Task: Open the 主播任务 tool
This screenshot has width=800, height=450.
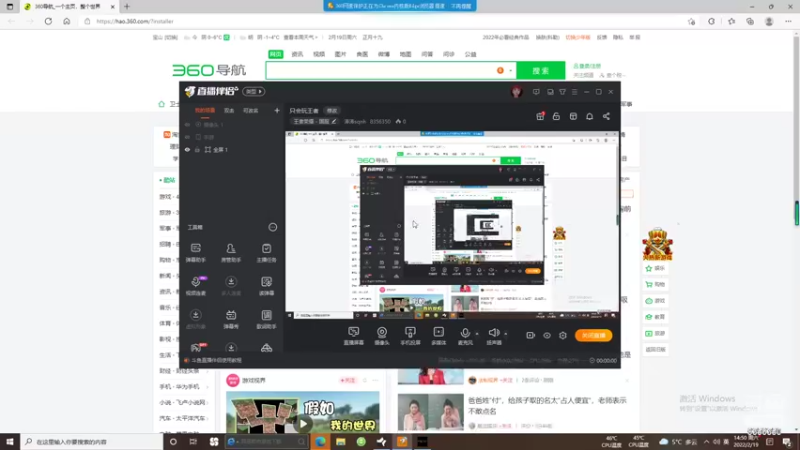Action: coord(266,253)
